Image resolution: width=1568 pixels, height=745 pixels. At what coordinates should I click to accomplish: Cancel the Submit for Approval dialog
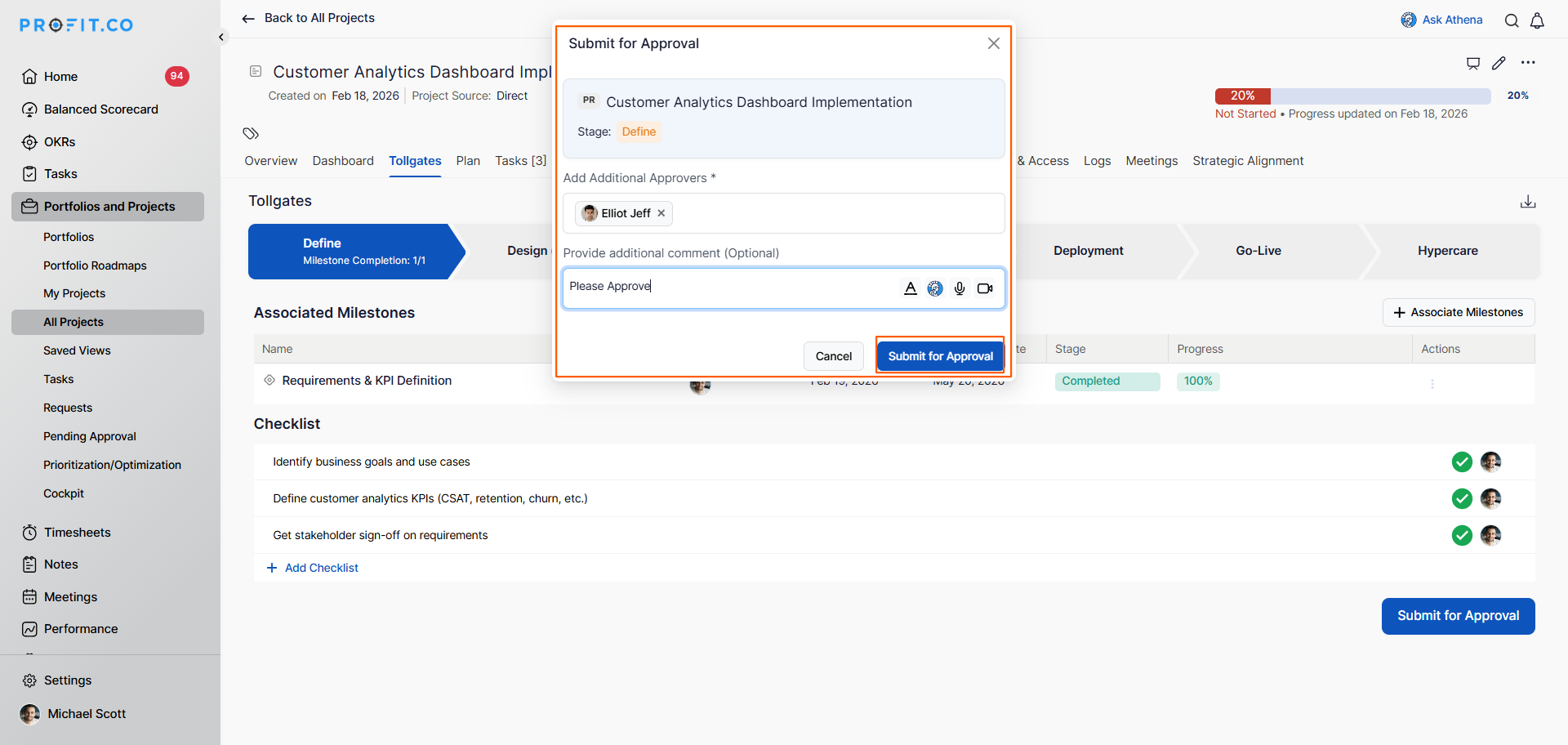[x=833, y=356]
